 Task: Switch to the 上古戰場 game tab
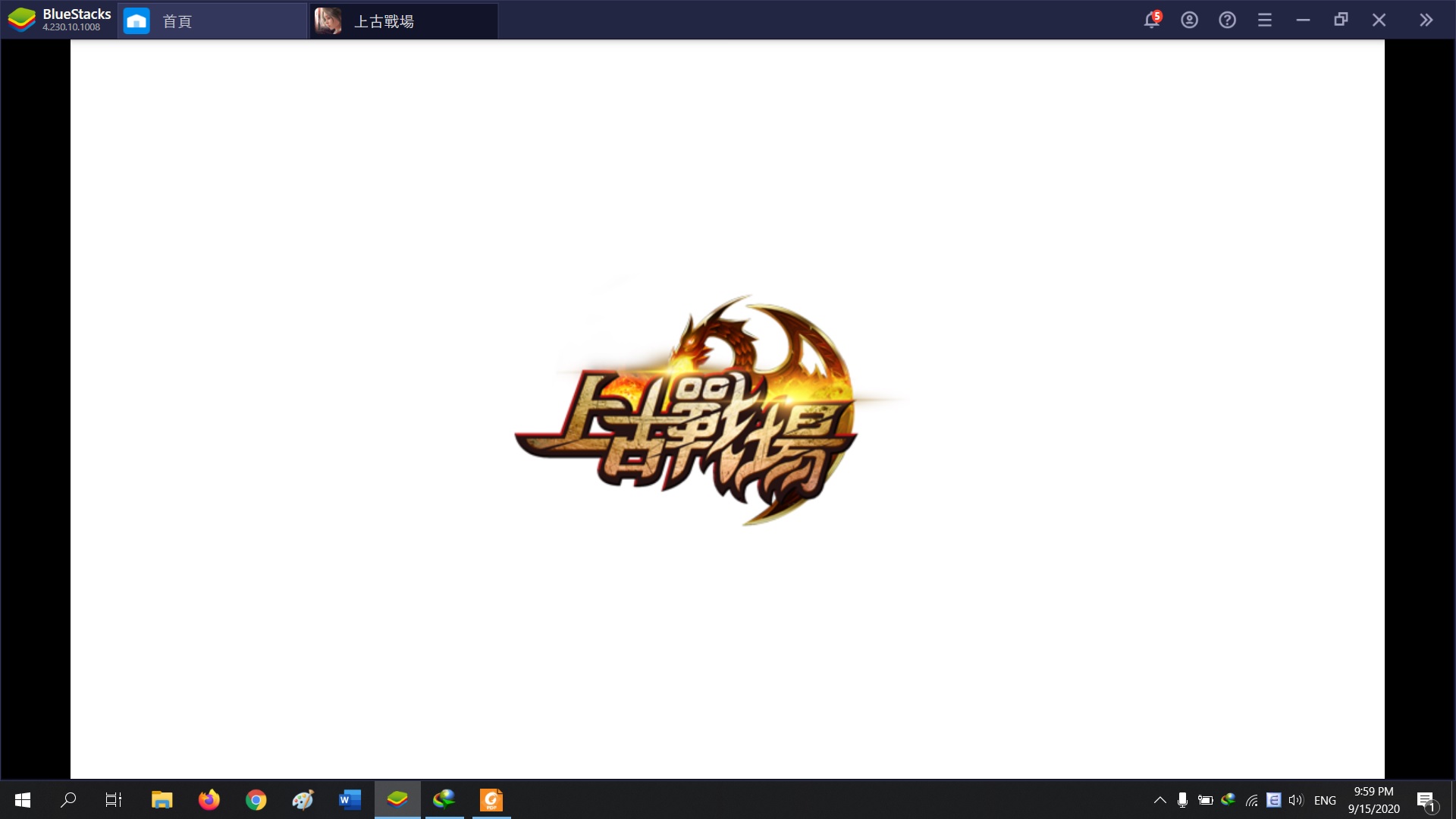403,21
